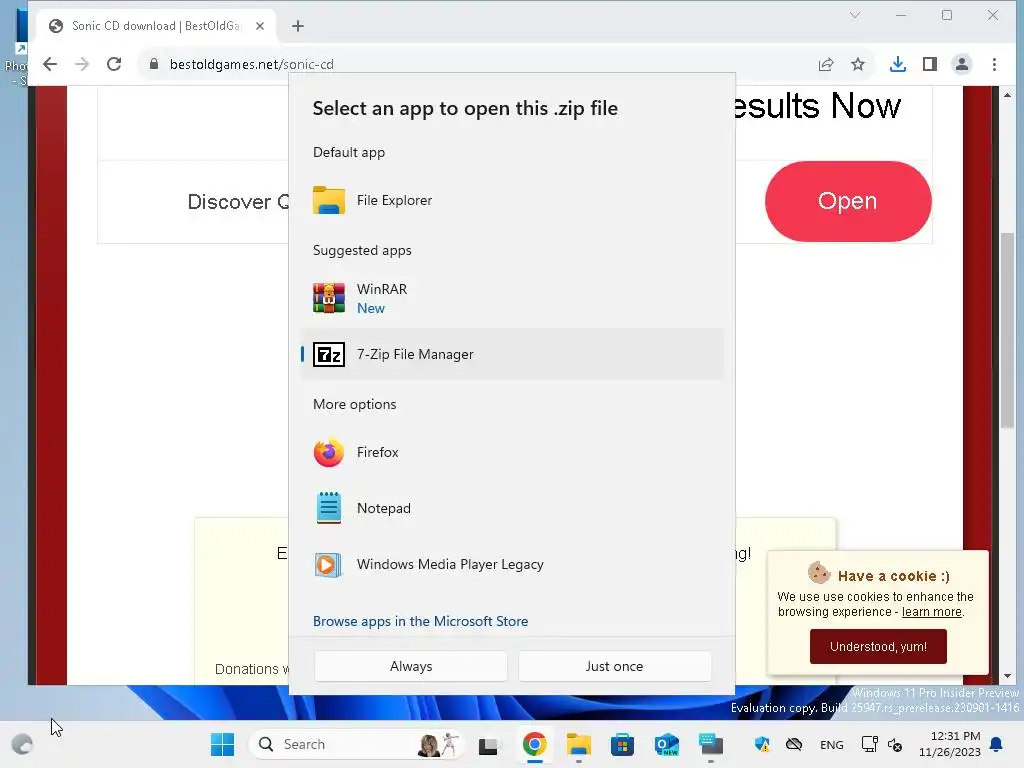The height and width of the screenshot is (768, 1024).
Task: Open File Explorer from taskbar
Action: click(x=579, y=744)
